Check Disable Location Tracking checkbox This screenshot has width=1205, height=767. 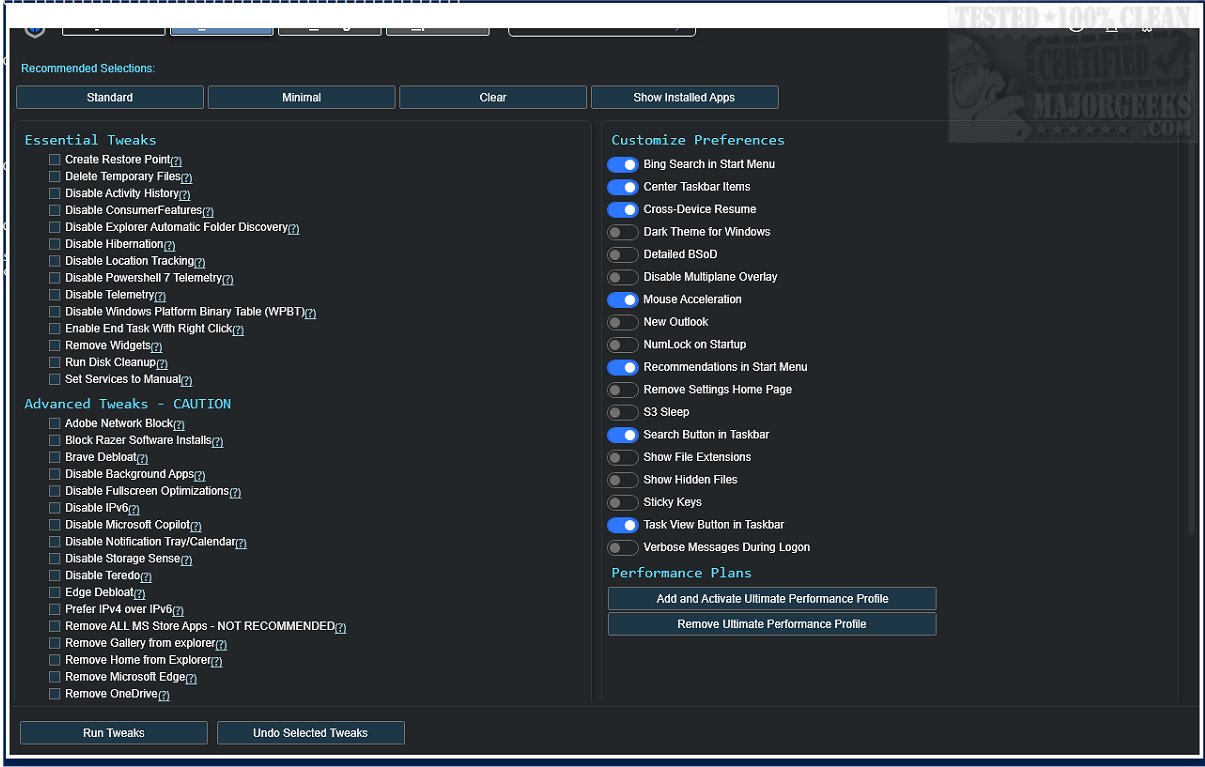point(55,261)
